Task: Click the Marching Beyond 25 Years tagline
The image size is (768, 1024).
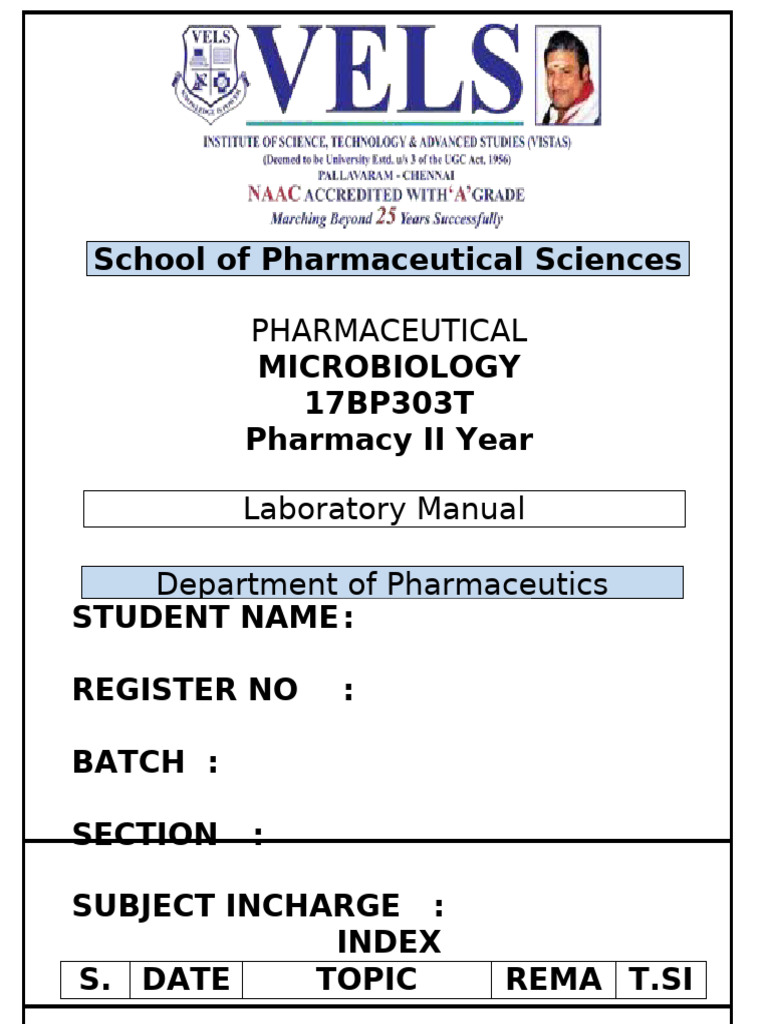Action: [387, 217]
